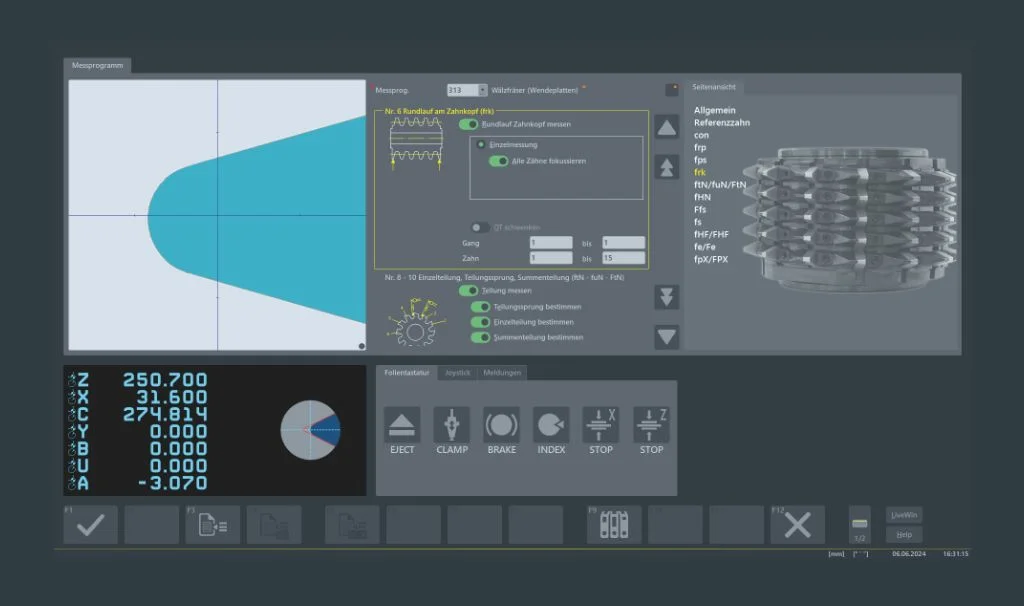Switch to the Joystick tab
Image resolution: width=1024 pixels, height=606 pixels.
[457, 373]
